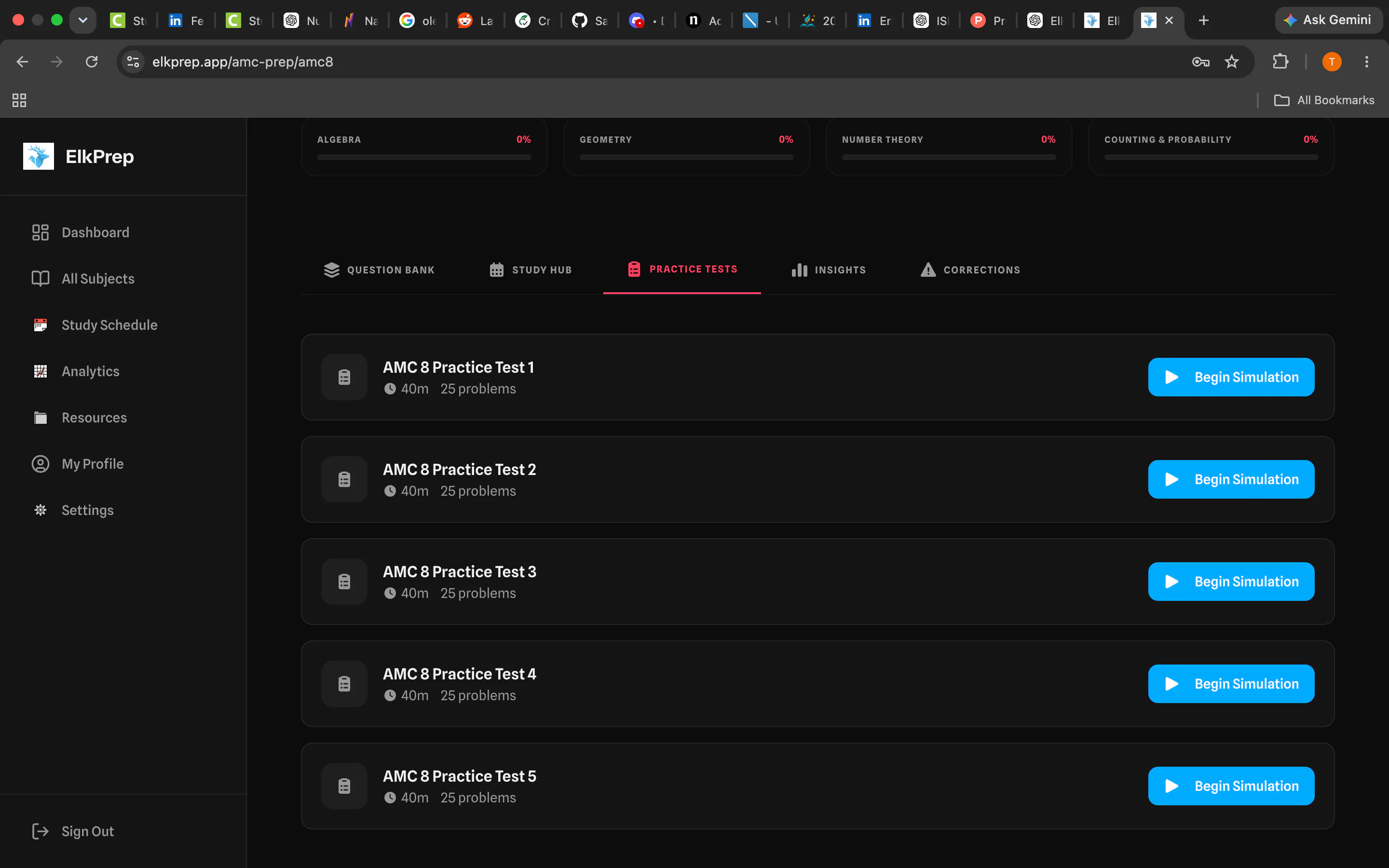Click the clipboard icon of Practice Test 5
Viewport: 1389px width, 868px height.
(x=344, y=786)
